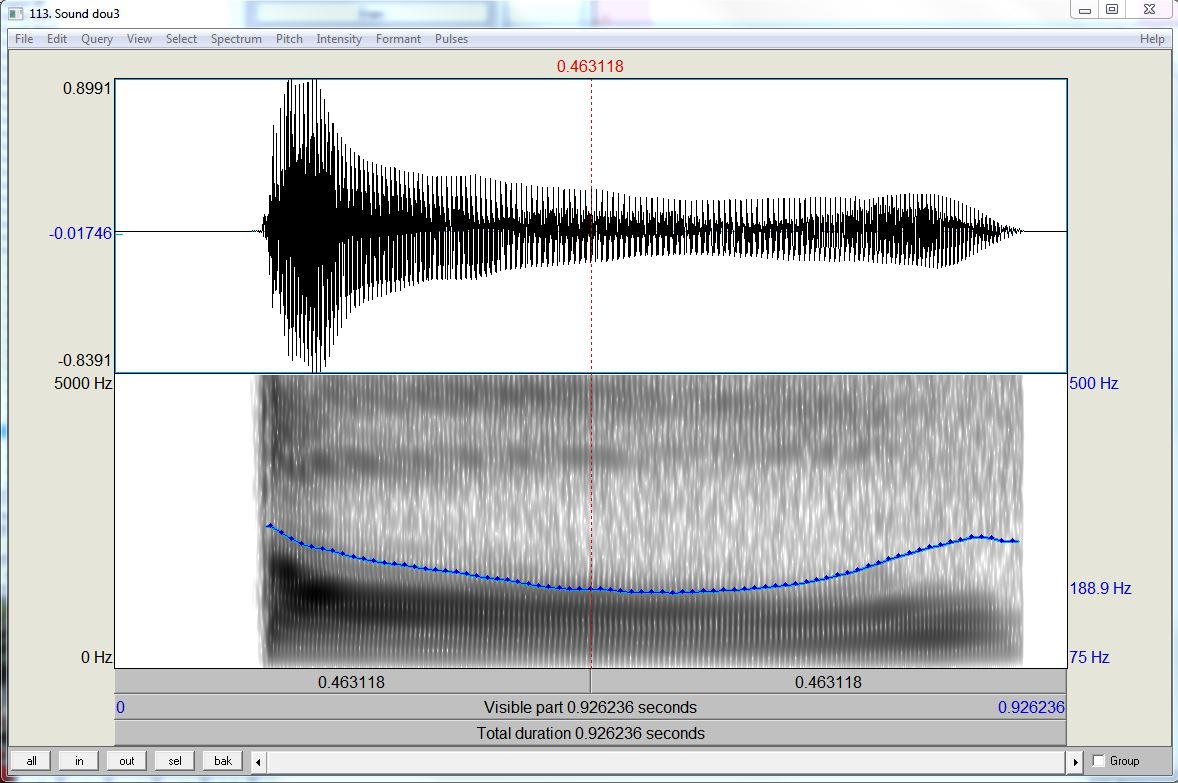Viewport: 1178px width, 783px height.
Task: Click the 'sel' zoom button
Action: tap(174, 761)
